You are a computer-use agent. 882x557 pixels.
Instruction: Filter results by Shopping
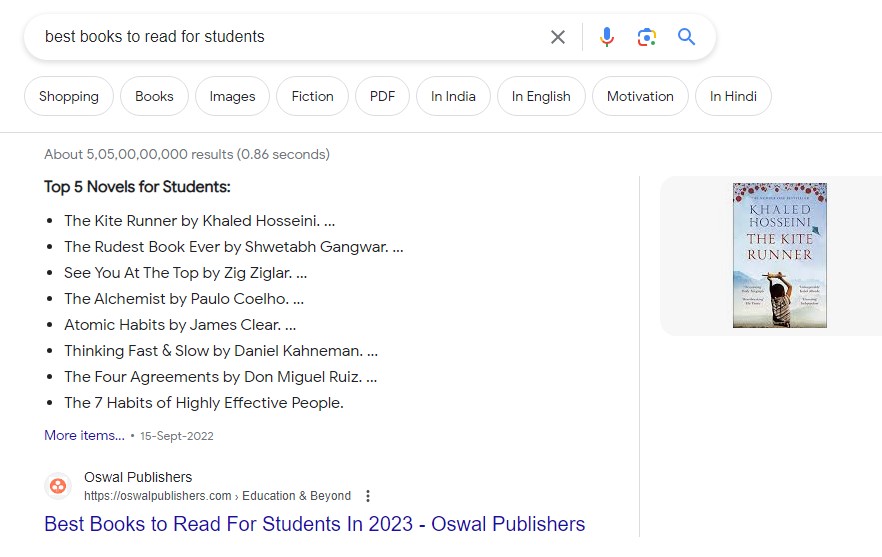pos(69,96)
